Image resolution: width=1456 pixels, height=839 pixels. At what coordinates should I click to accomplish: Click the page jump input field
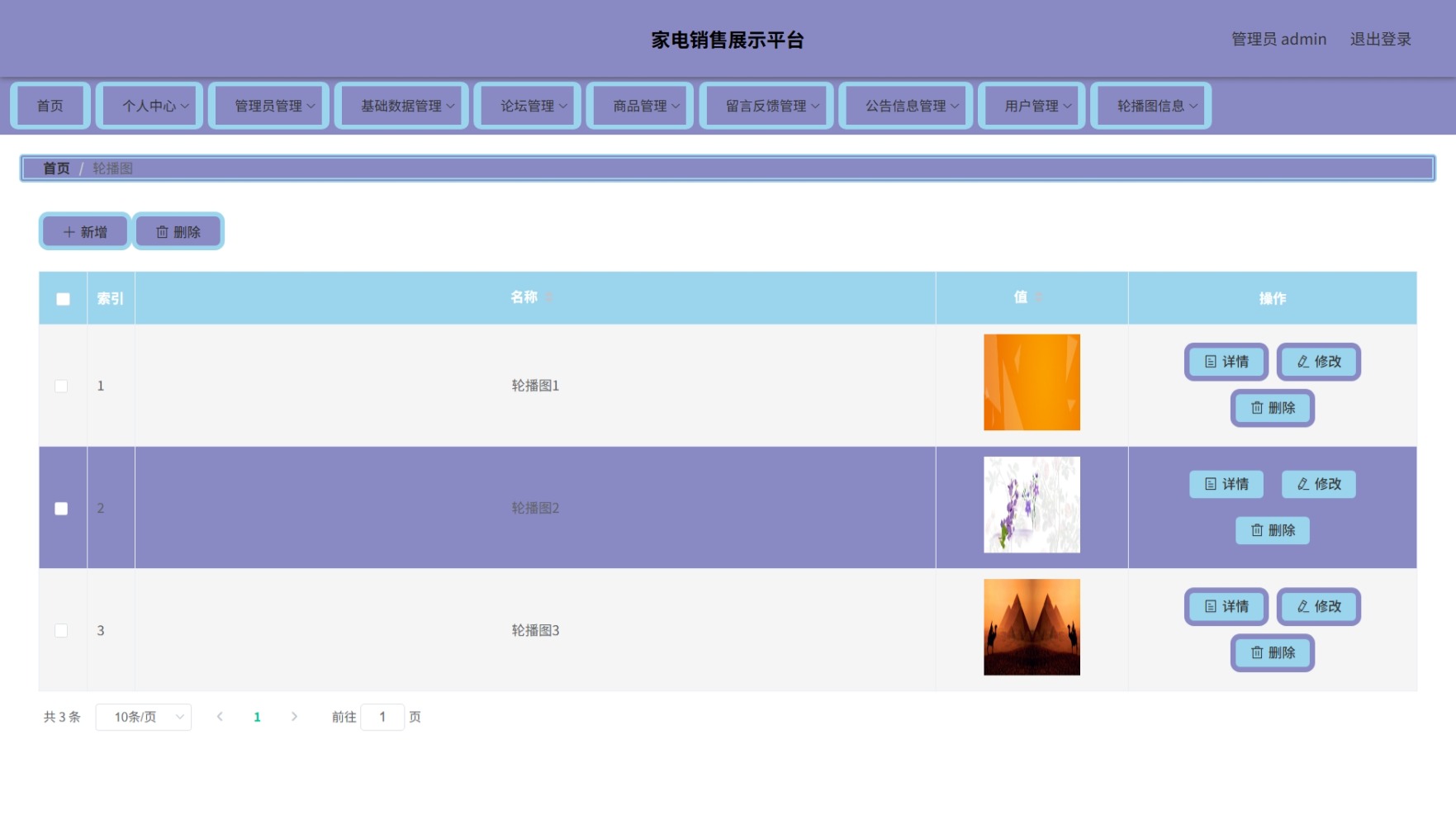(x=382, y=717)
